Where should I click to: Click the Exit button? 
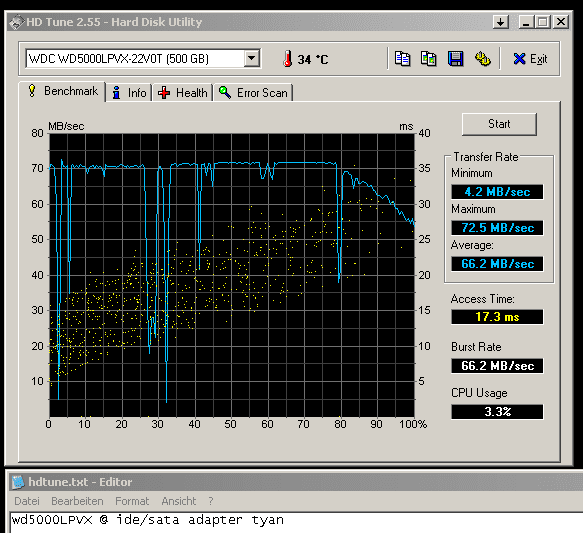(530, 59)
